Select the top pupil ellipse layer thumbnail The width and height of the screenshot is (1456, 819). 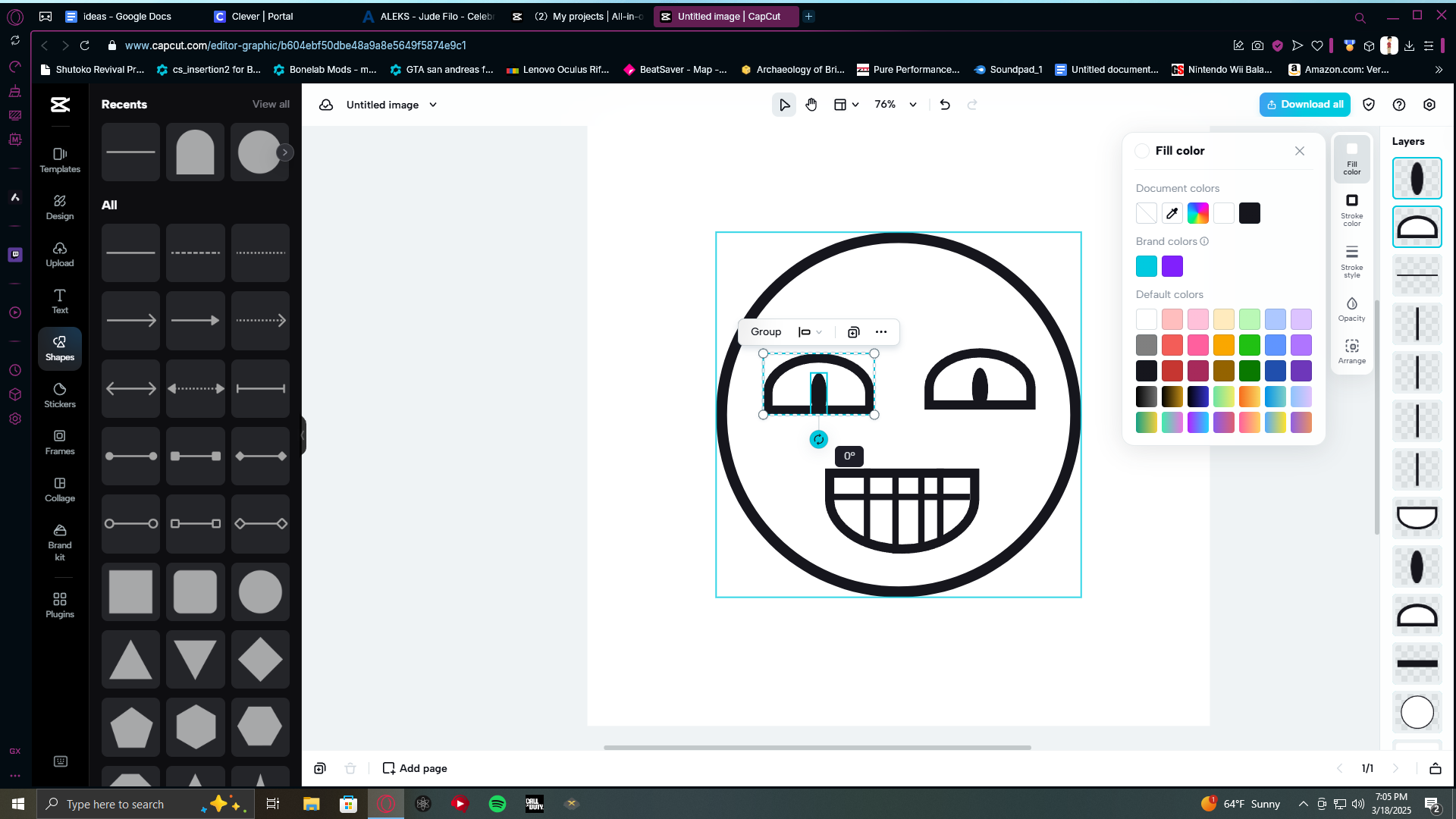tap(1417, 178)
